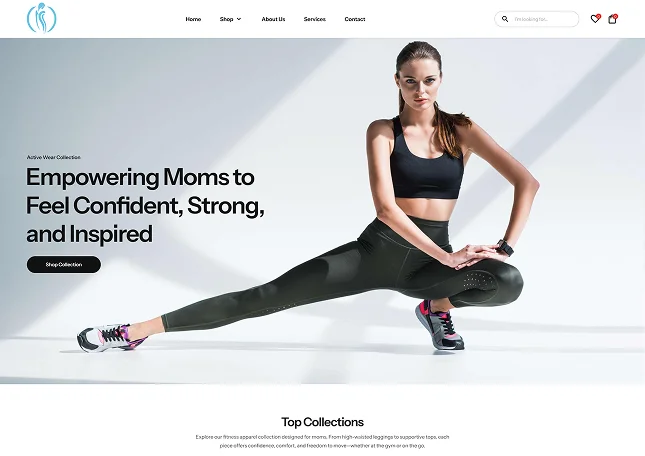Image resolution: width=645 pixels, height=456 pixels.
Task: Click the model's smartwatch in hero image
Action: (506, 248)
